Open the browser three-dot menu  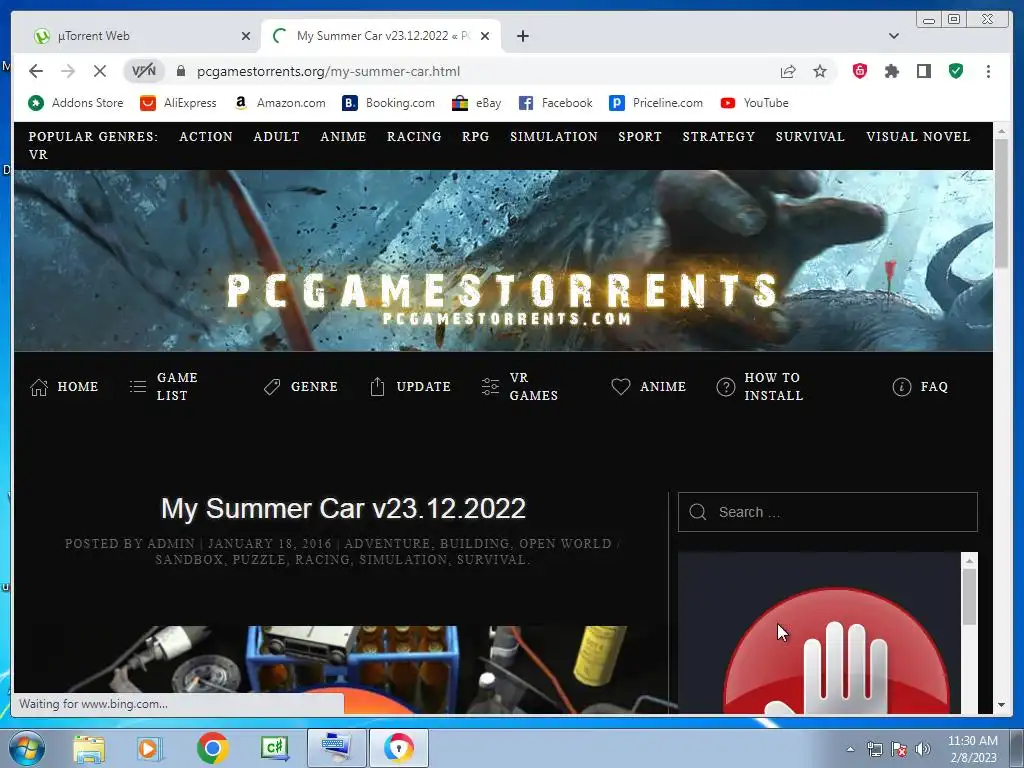point(988,71)
